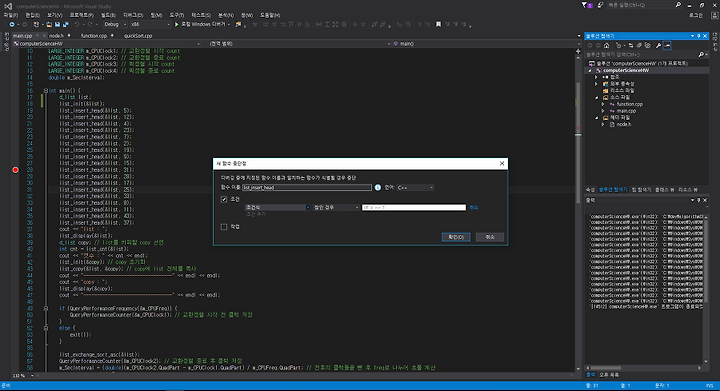Click the process attach toolbar icon
Image resolution: width=720 pixels, height=391 pixels.
coord(238,24)
